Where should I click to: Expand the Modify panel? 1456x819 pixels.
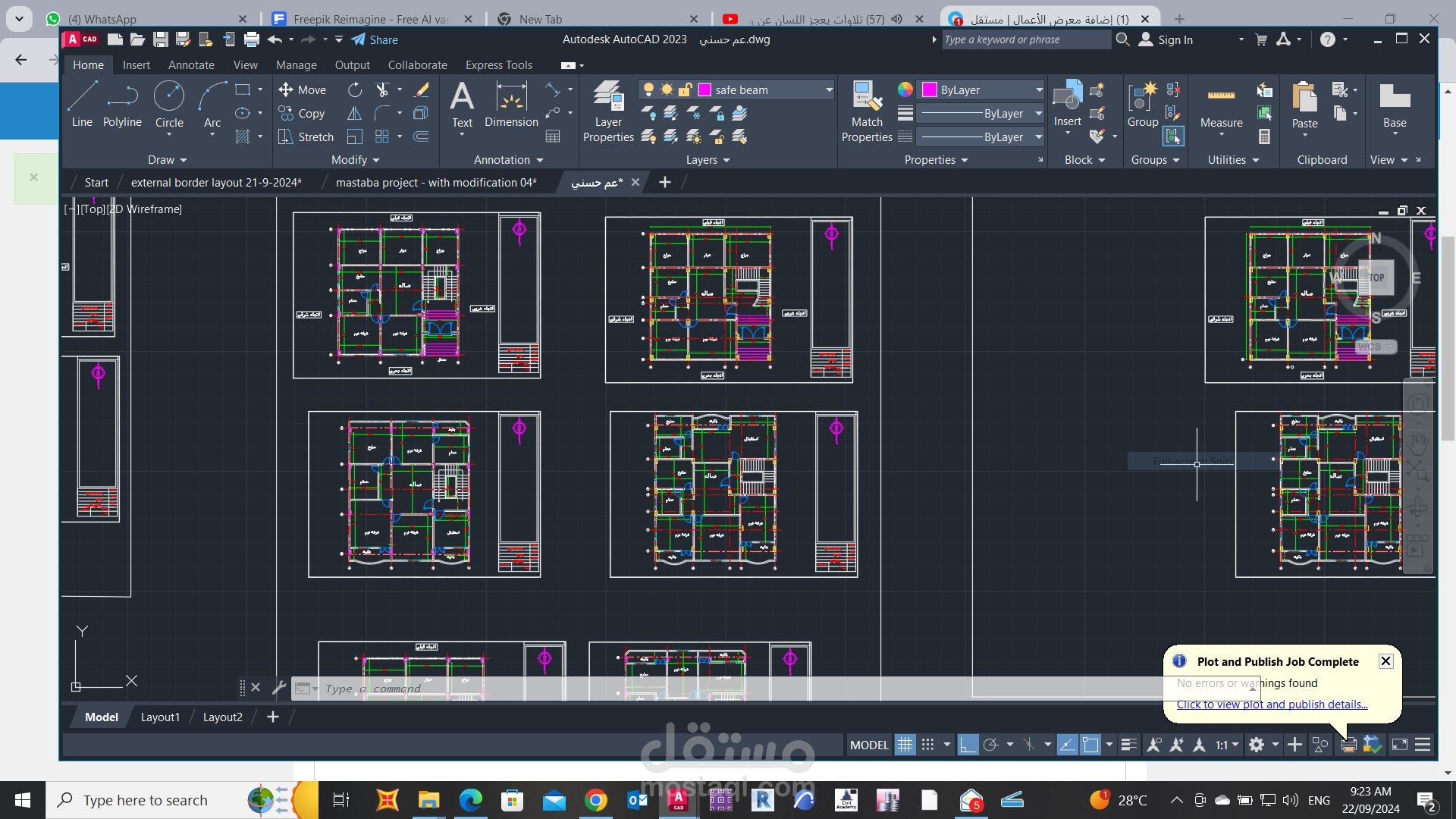coord(355,159)
